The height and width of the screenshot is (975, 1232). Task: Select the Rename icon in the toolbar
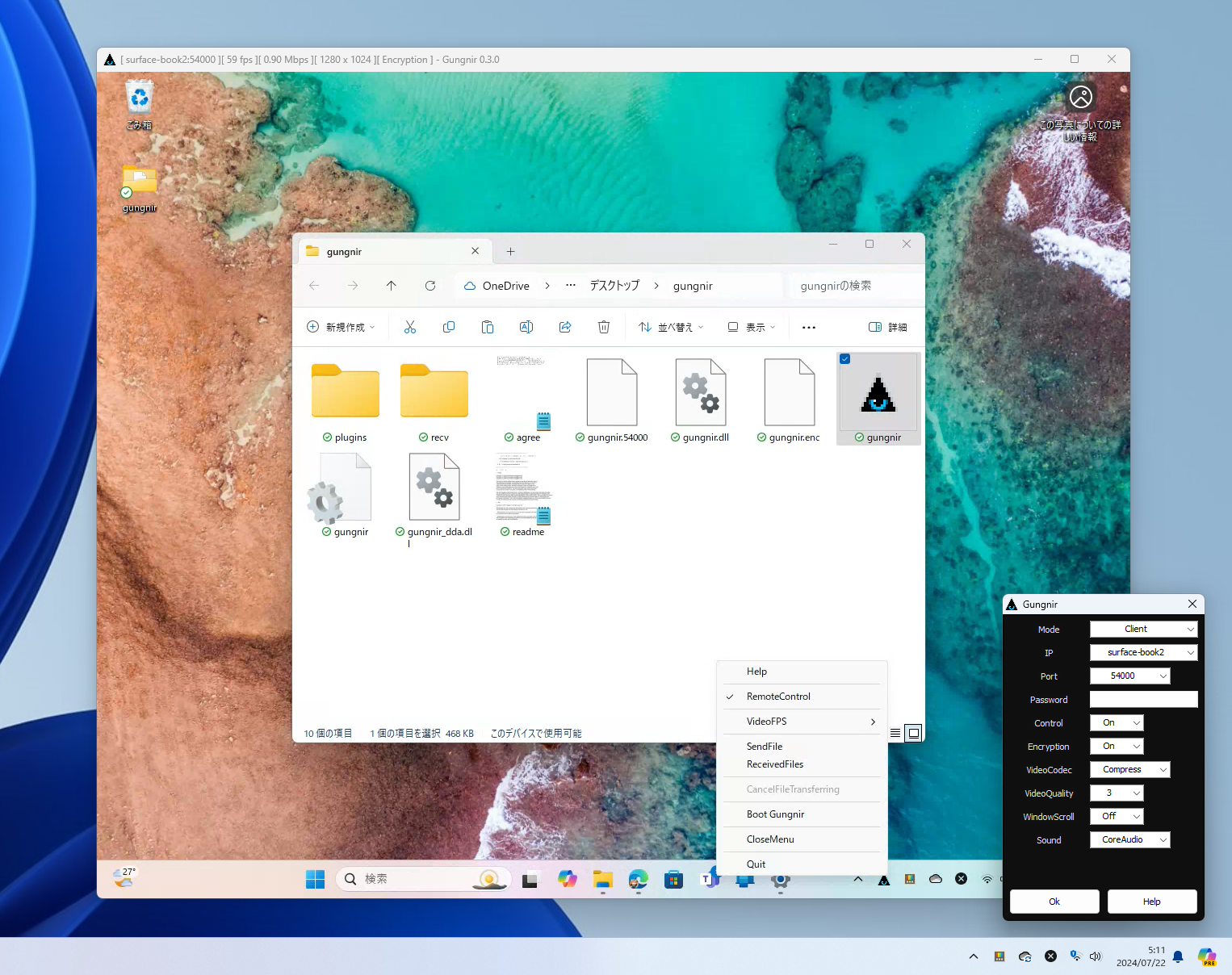click(x=526, y=327)
